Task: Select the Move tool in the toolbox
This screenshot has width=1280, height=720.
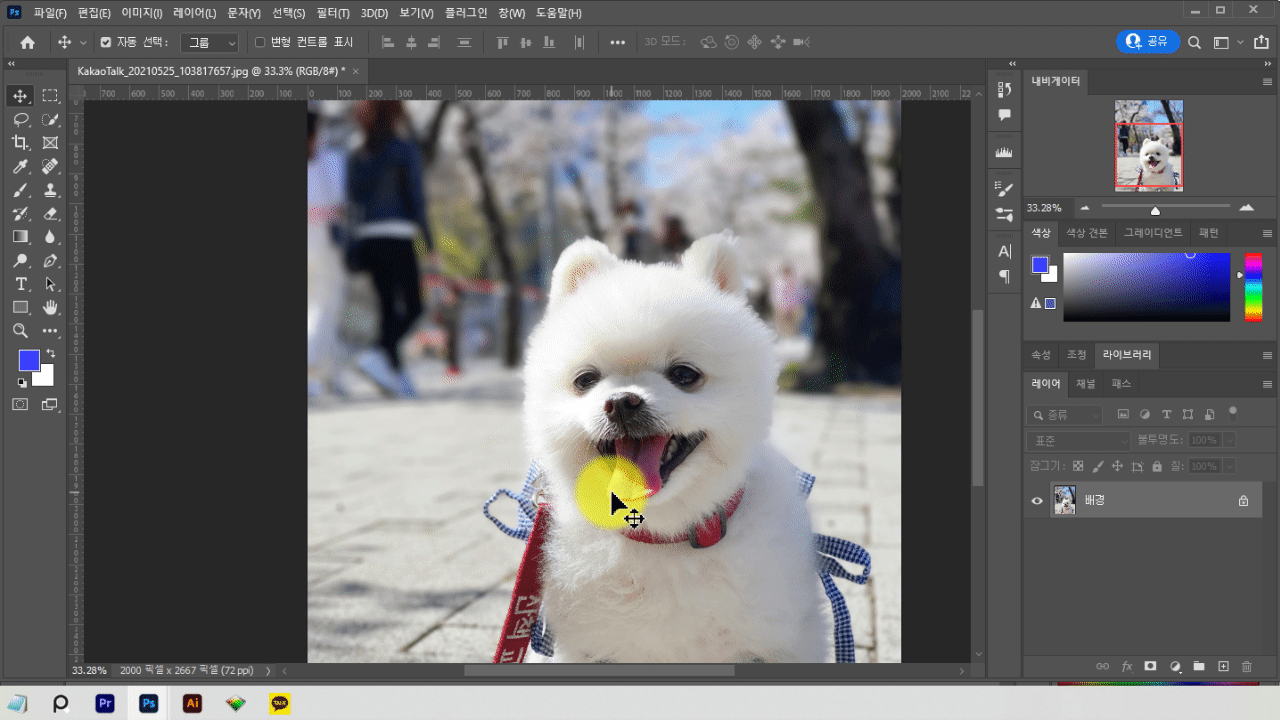Action: click(20, 96)
